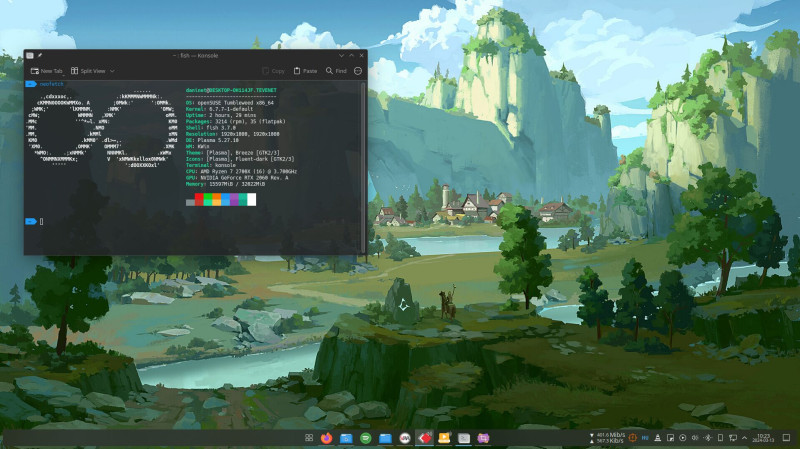
Task: Click the orange color block in neofetch output
Action: pyautogui.click(x=216, y=199)
